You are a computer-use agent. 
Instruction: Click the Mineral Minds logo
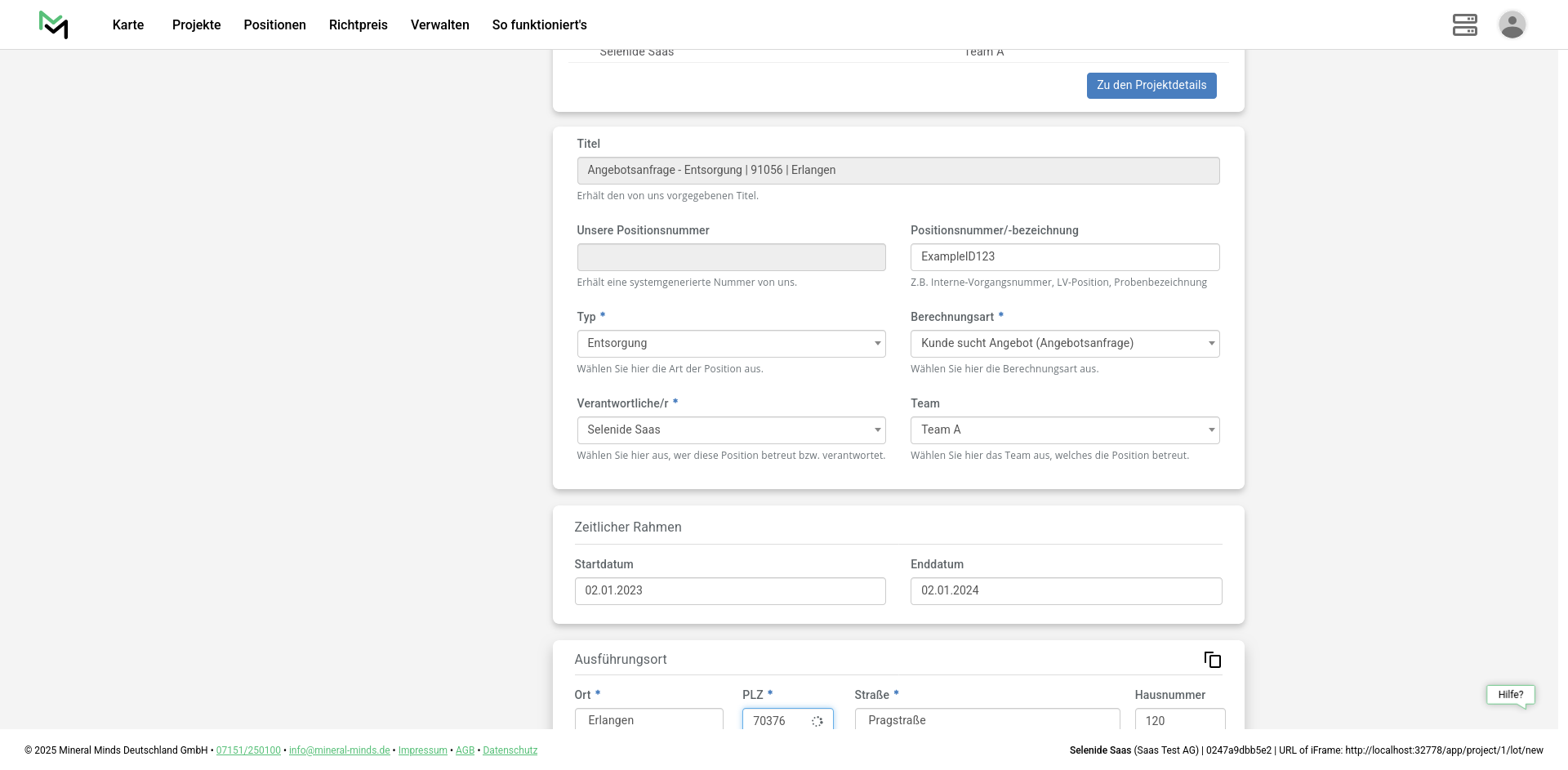(x=54, y=24)
